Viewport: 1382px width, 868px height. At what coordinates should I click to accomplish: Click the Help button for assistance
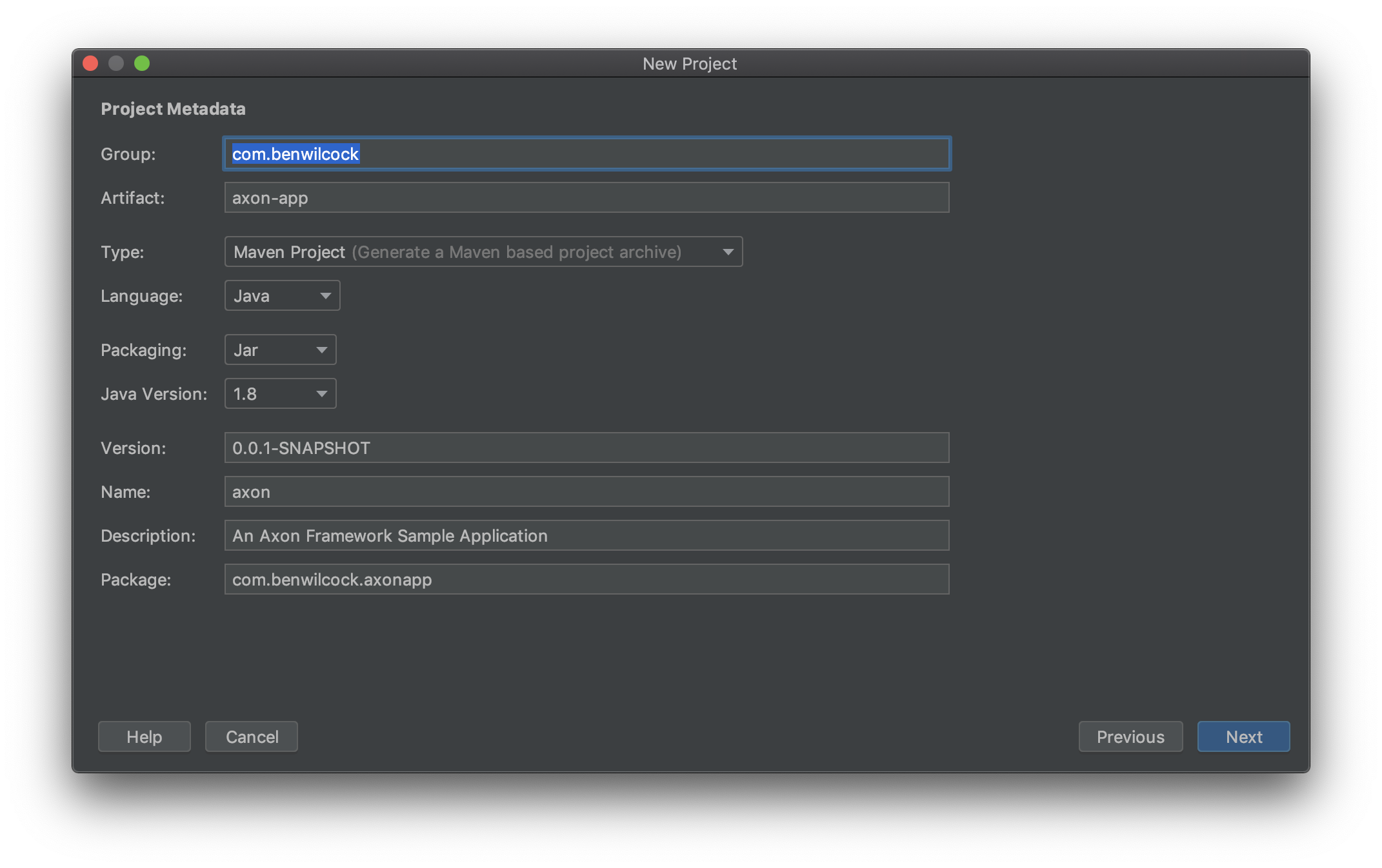point(144,736)
